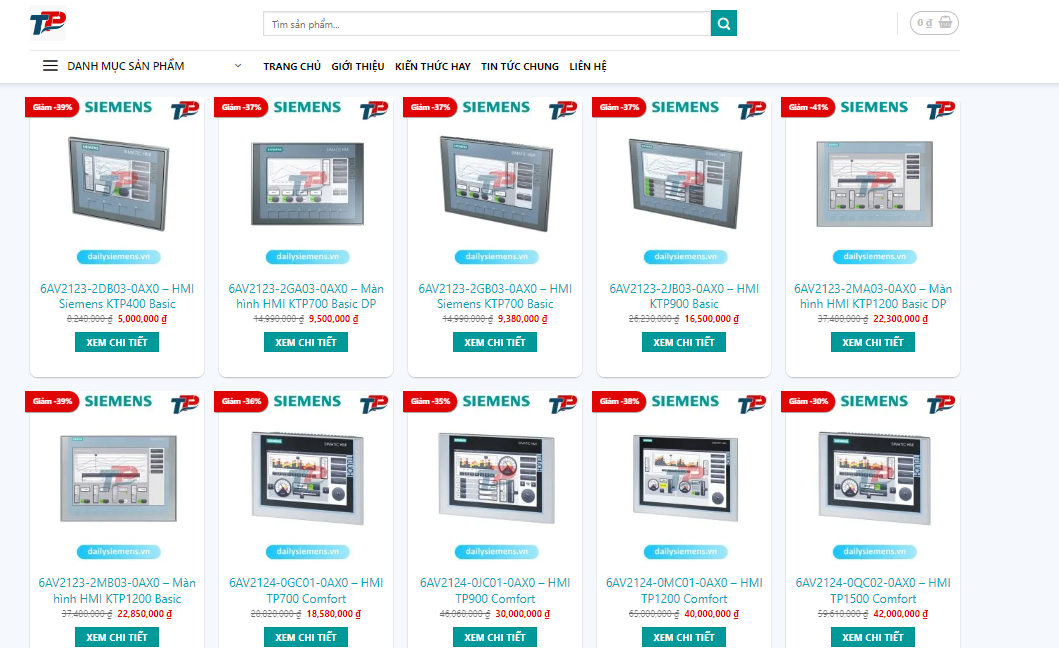Click Xem chi tiết for TP1200 Comfort
Screen dimensions: 1059x648
pos(683,637)
